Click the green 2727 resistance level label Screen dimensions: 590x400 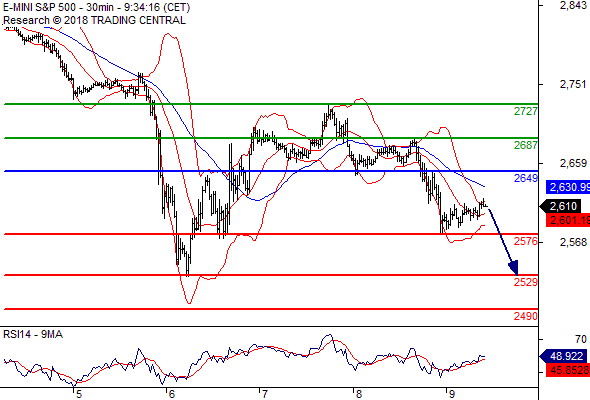526,111
